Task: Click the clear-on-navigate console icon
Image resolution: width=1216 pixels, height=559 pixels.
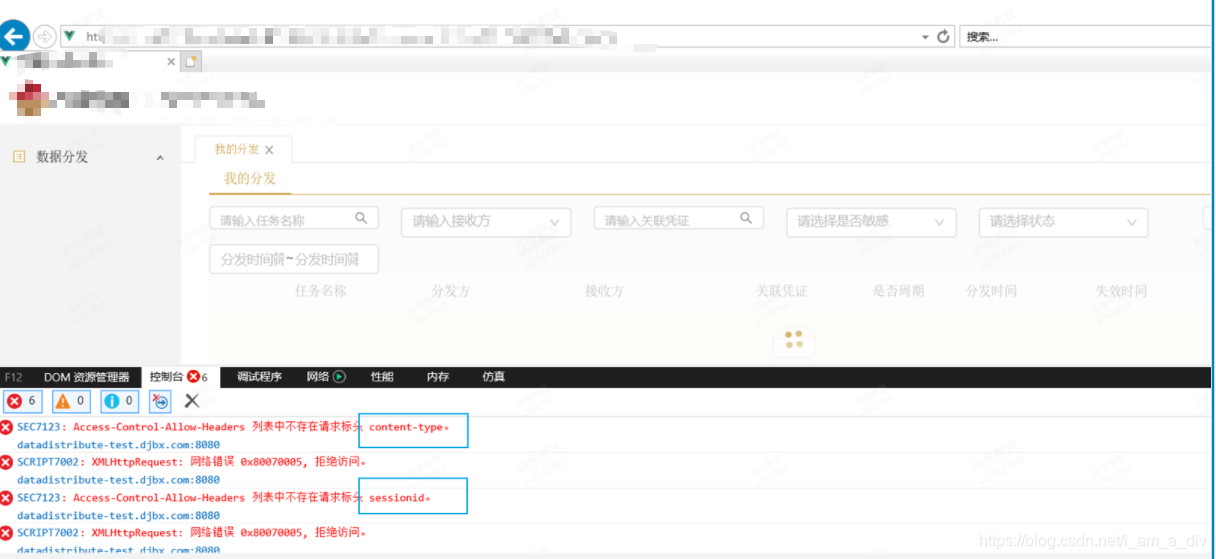Action: pyautogui.click(x=161, y=401)
